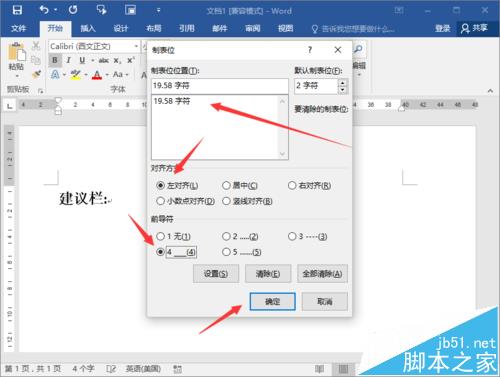
Task: Select leader option 5 radio
Action: pos(226,252)
